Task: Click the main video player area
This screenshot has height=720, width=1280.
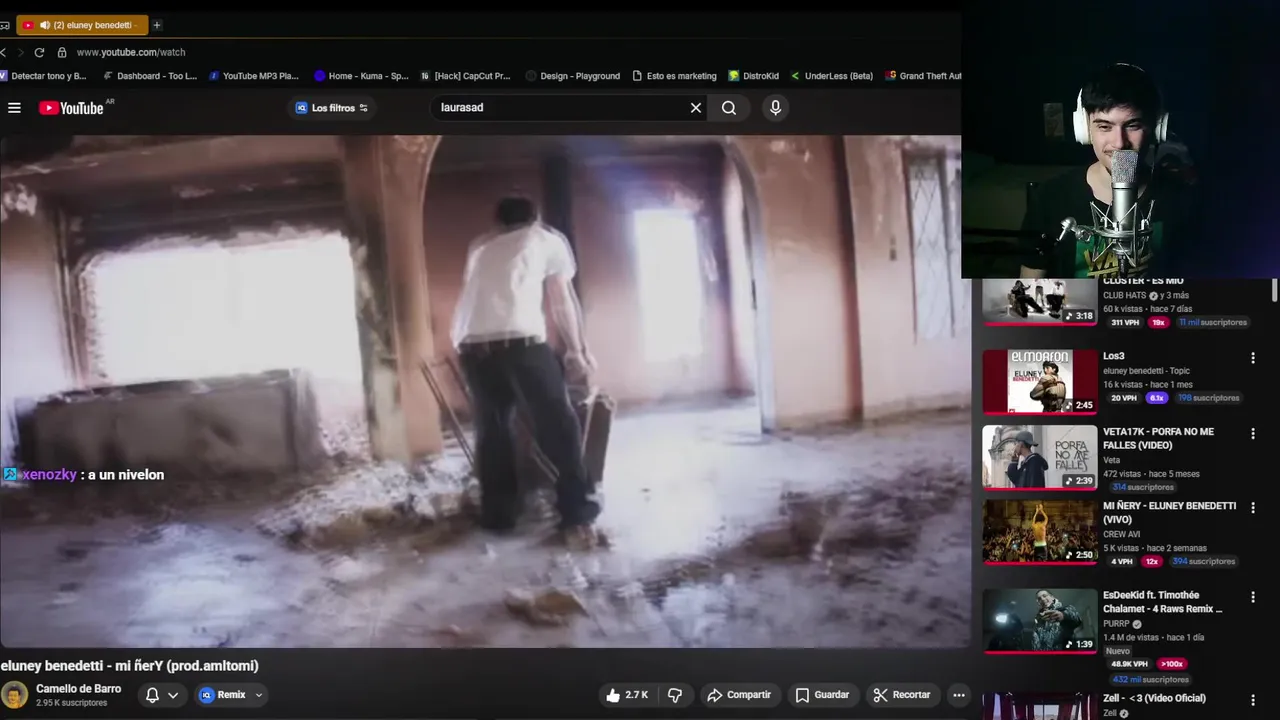Action: (484, 391)
